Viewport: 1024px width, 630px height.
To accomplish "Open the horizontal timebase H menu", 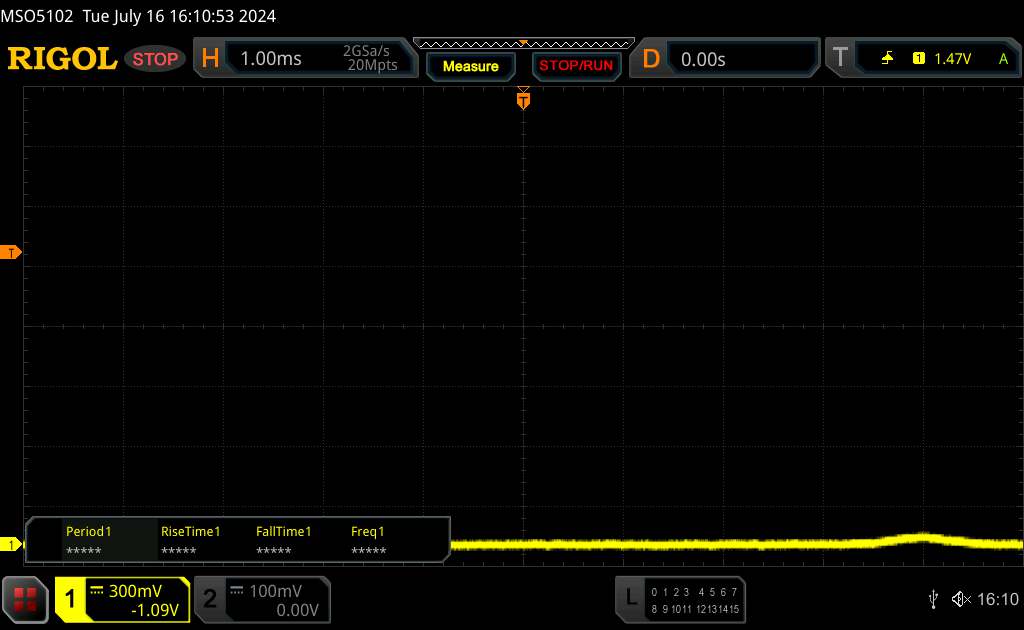I will 210,59.
